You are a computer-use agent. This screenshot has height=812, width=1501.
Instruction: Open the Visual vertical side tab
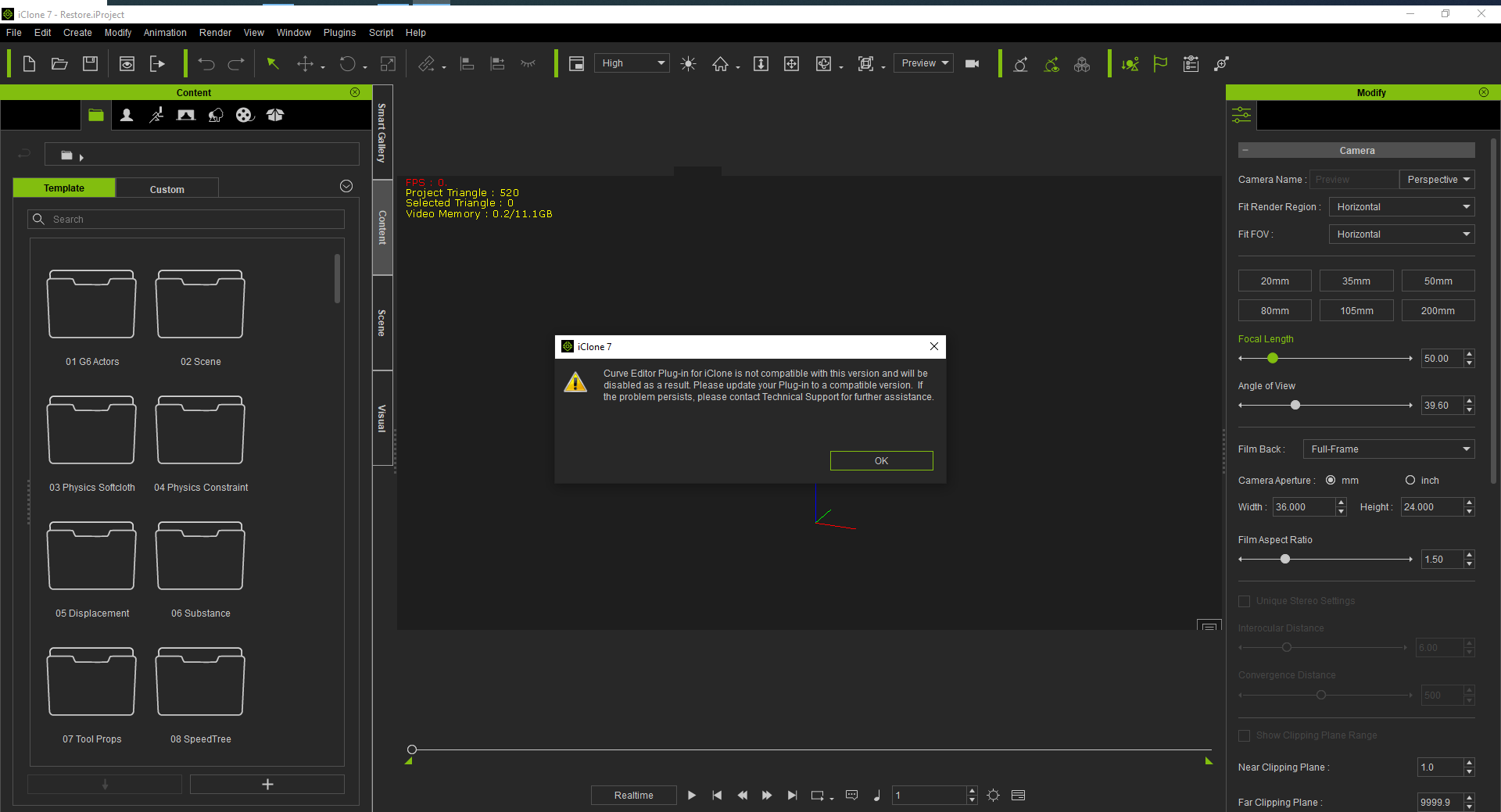pyautogui.click(x=382, y=418)
